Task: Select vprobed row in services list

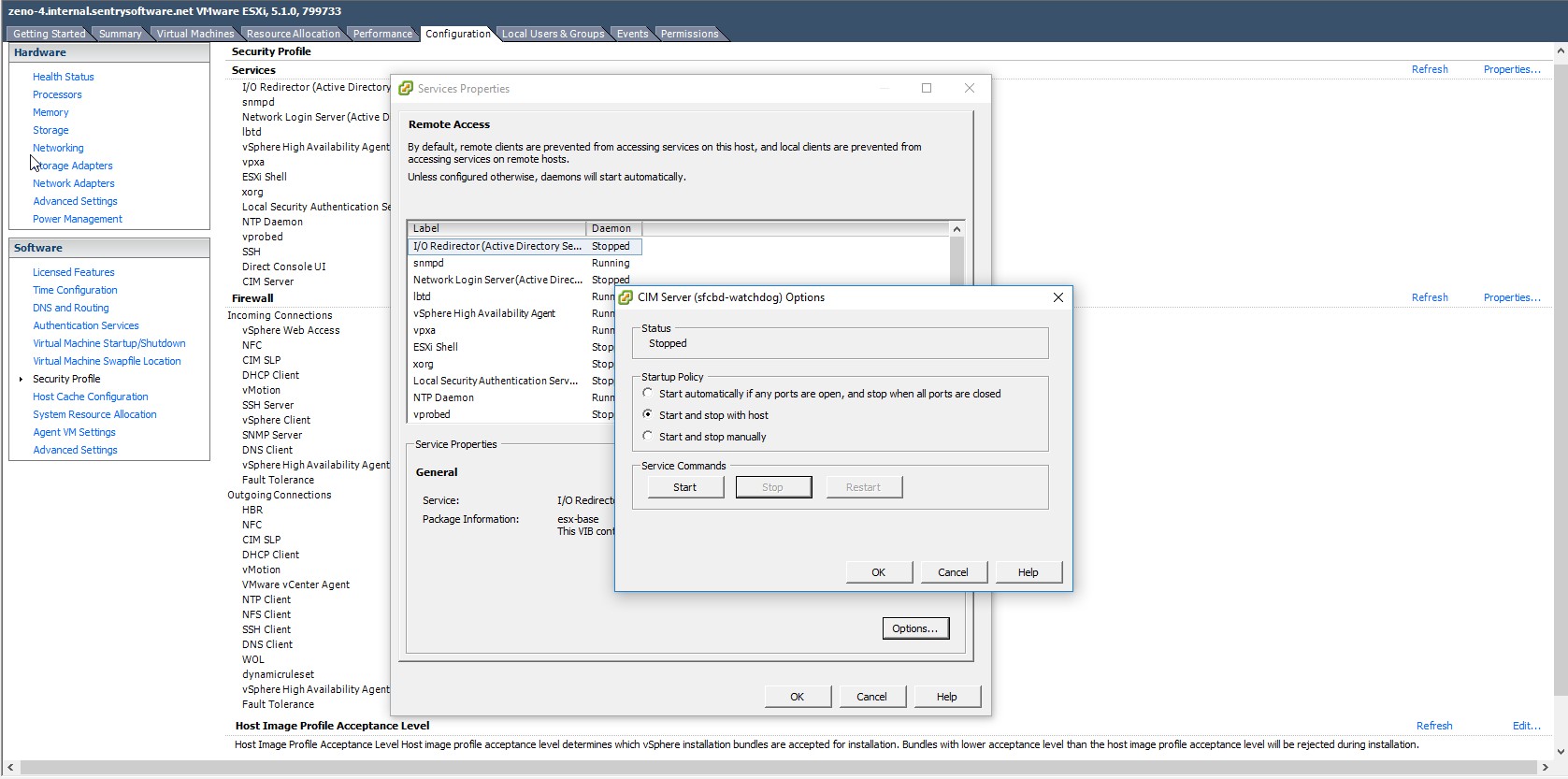Action: pos(511,414)
